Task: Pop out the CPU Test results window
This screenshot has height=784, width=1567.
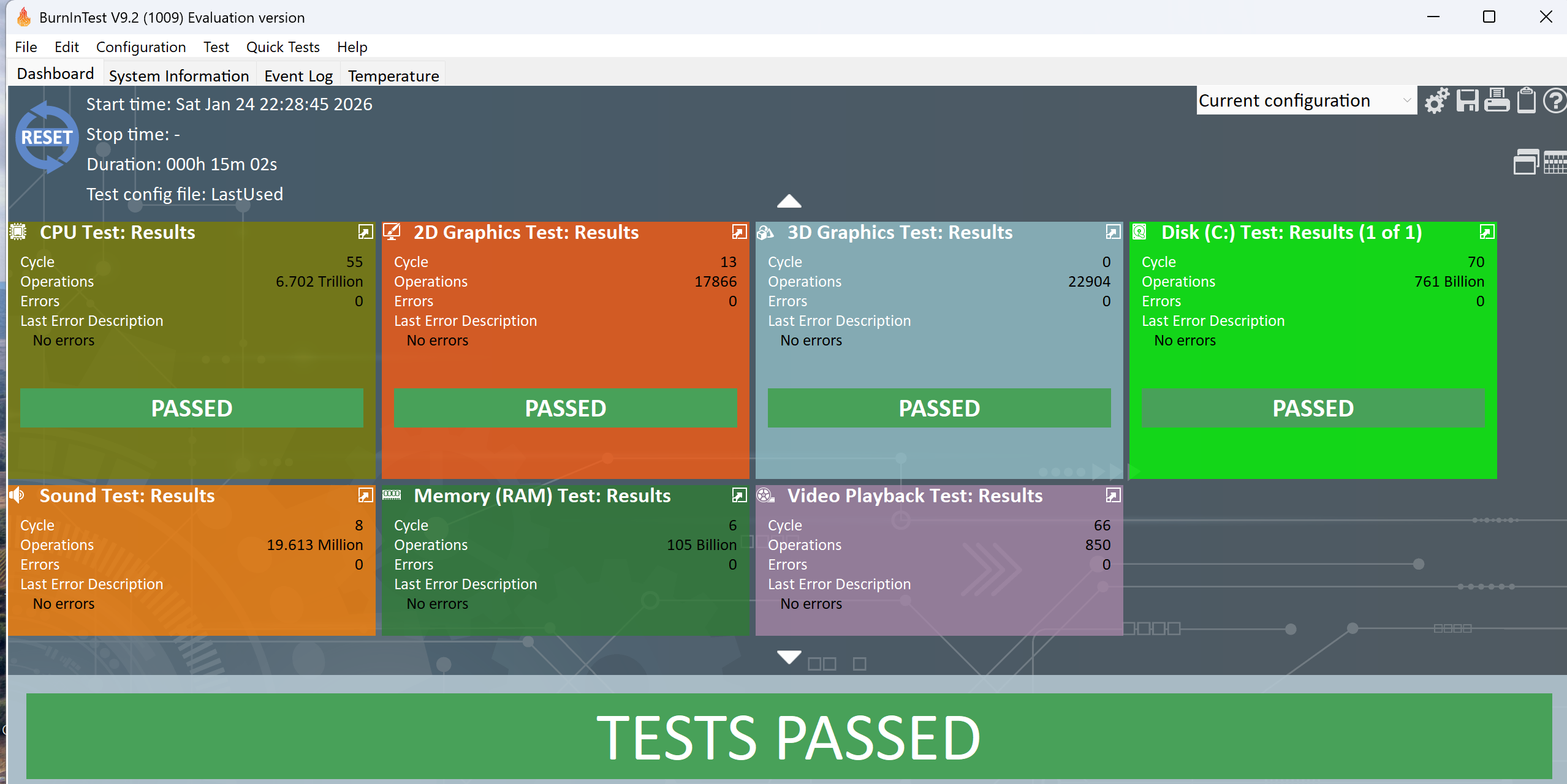Action: pyautogui.click(x=365, y=232)
